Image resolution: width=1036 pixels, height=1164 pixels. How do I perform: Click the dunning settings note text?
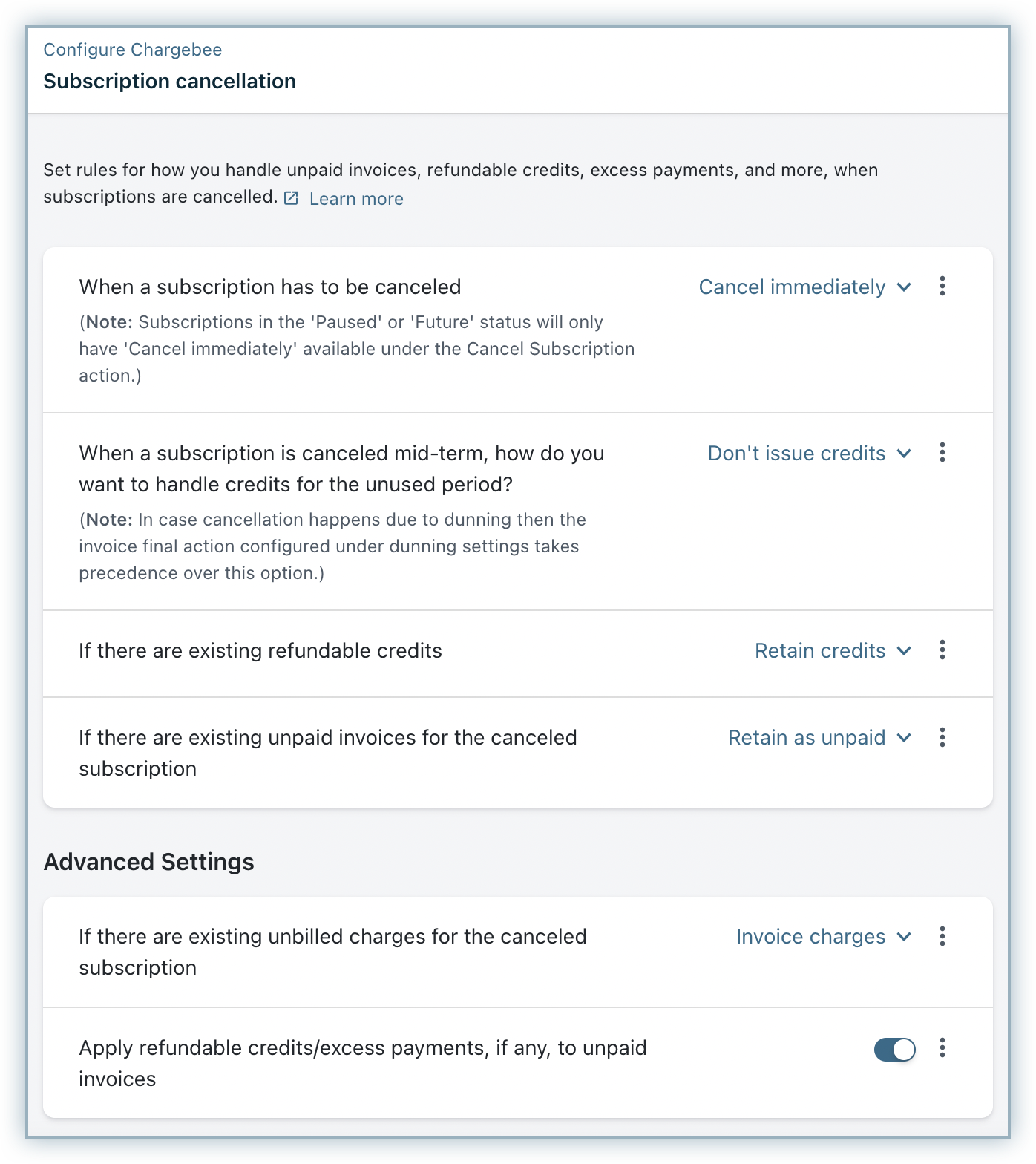click(x=332, y=546)
